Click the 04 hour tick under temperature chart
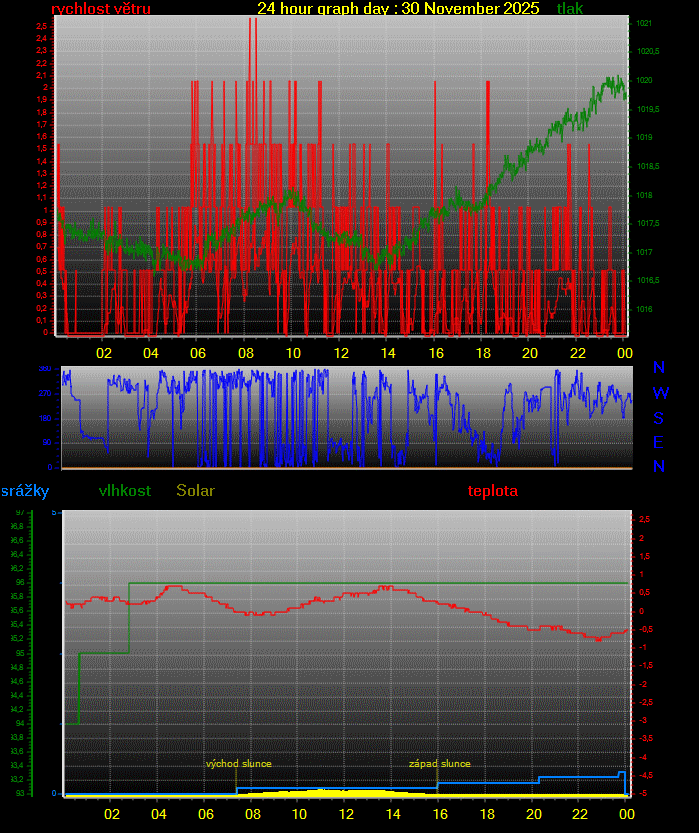 (158, 814)
